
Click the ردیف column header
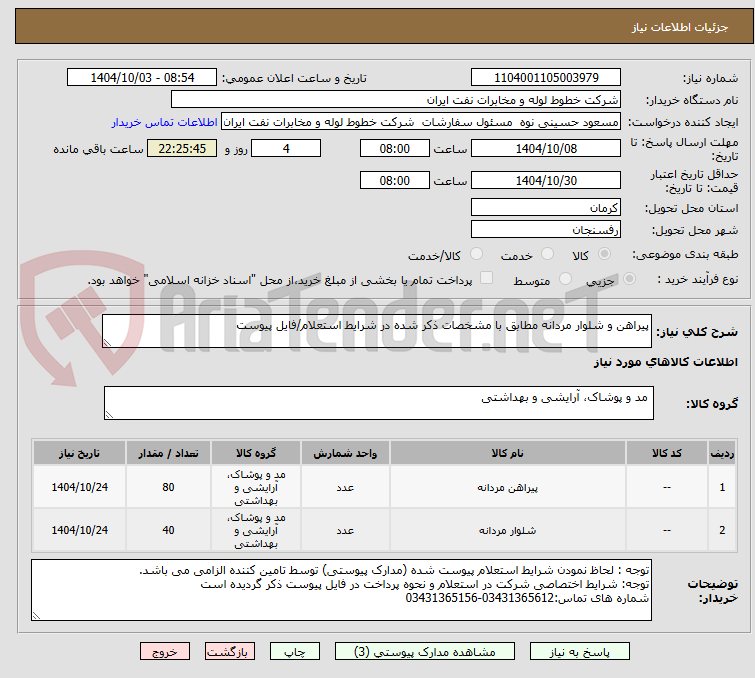pyautogui.click(x=722, y=453)
